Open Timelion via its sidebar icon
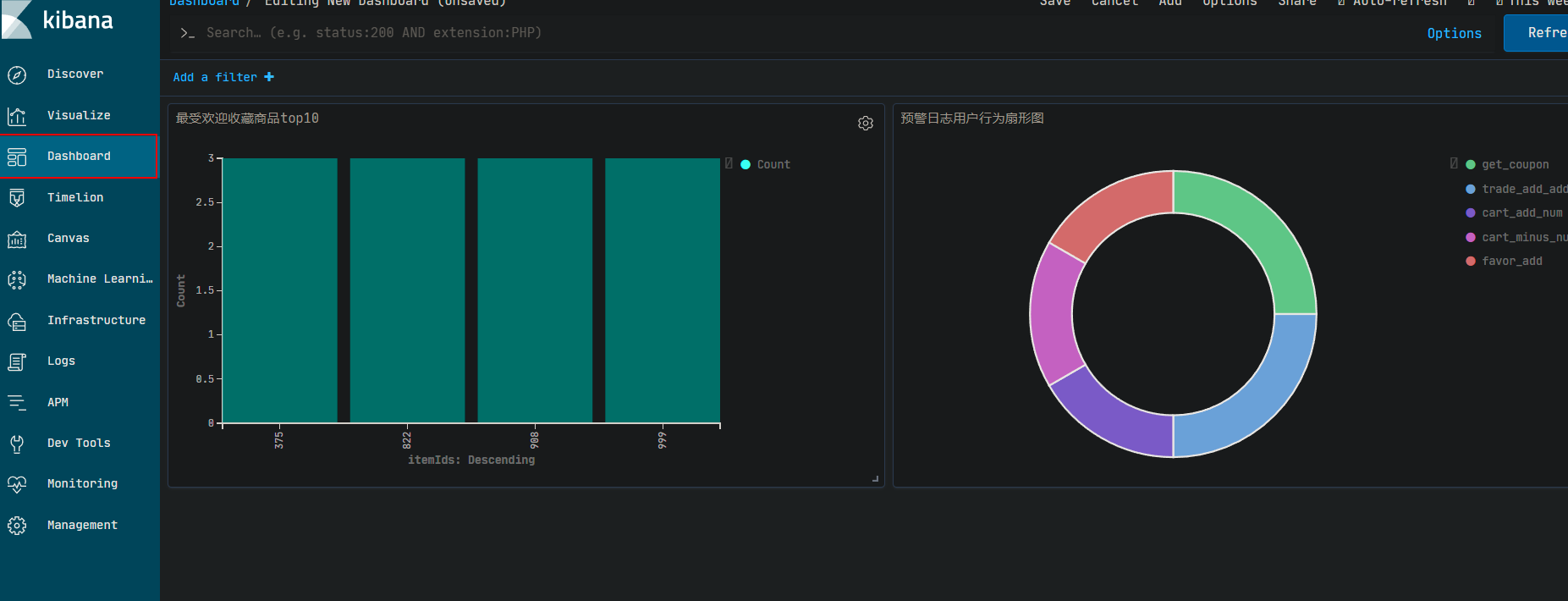The width and height of the screenshot is (1568, 601). coord(17,198)
